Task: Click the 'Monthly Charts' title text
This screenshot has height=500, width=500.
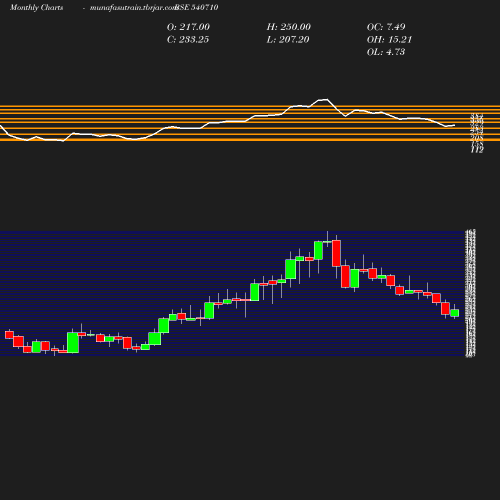Action: click(36, 8)
